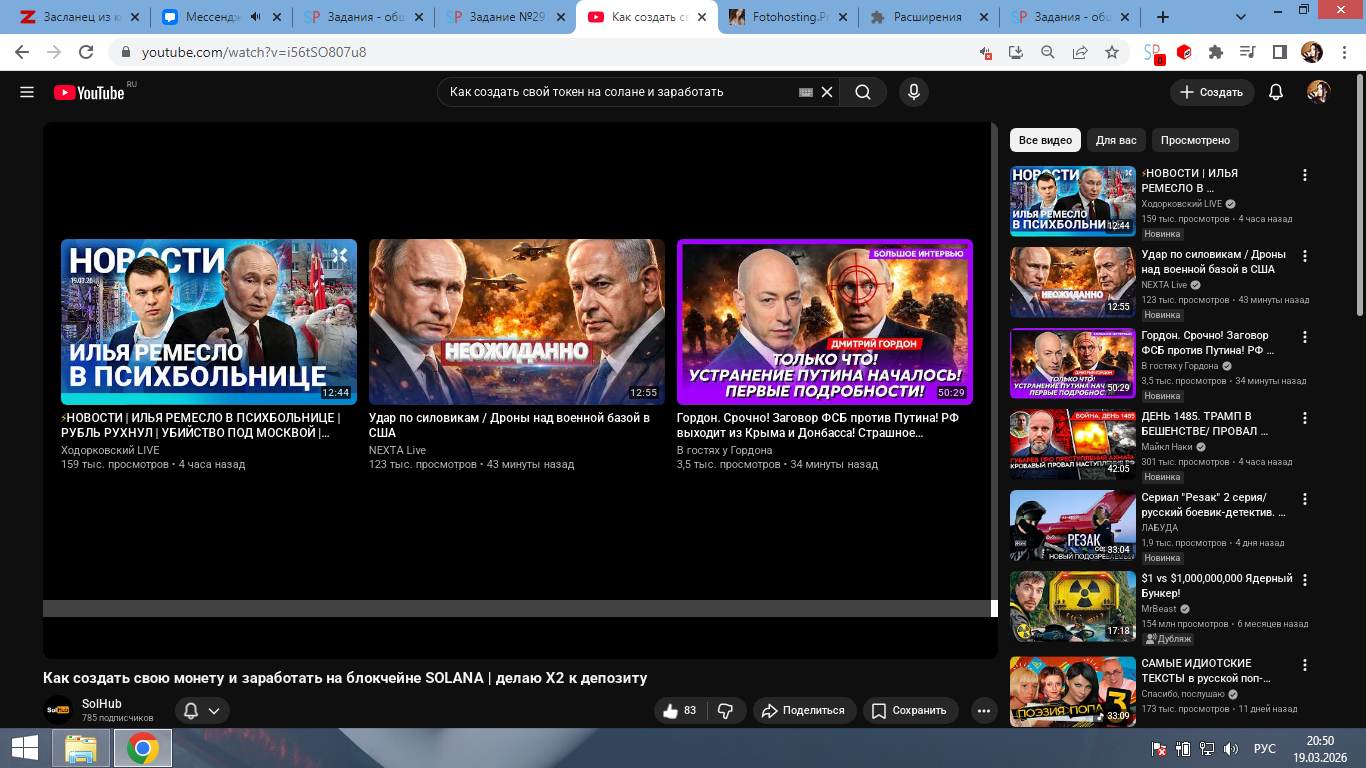The image size is (1366, 768).
Task: Open the on-screen keyboard in YouTube search
Action: click(x=806, y=92)
